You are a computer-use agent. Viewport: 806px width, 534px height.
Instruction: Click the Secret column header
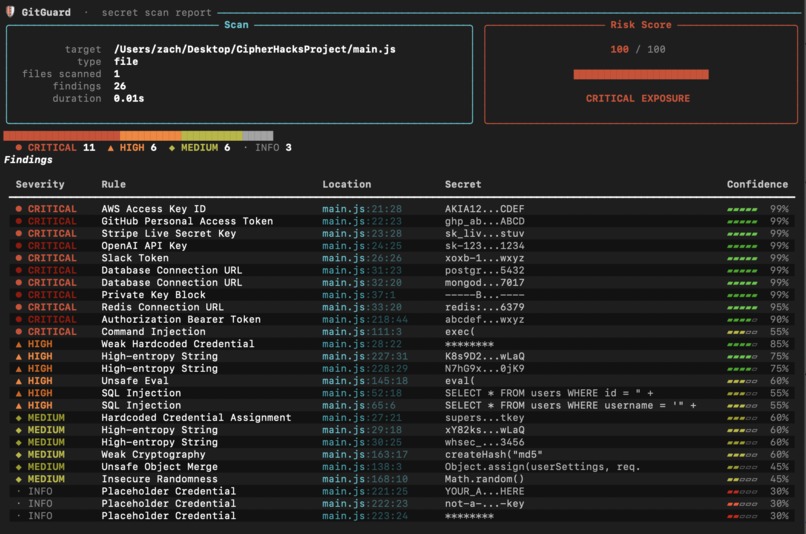463,184
